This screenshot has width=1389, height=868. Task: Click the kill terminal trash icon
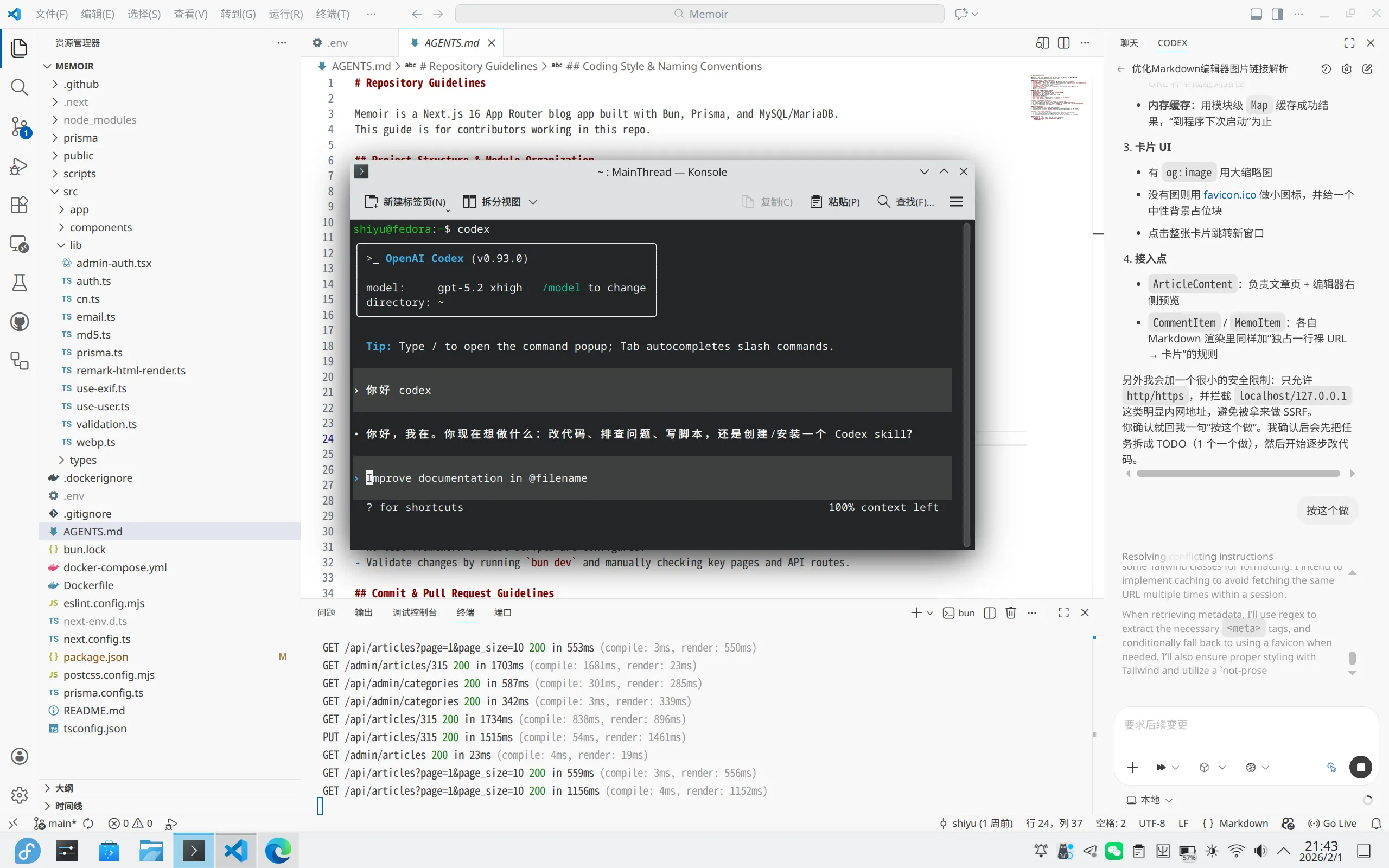1011,612
